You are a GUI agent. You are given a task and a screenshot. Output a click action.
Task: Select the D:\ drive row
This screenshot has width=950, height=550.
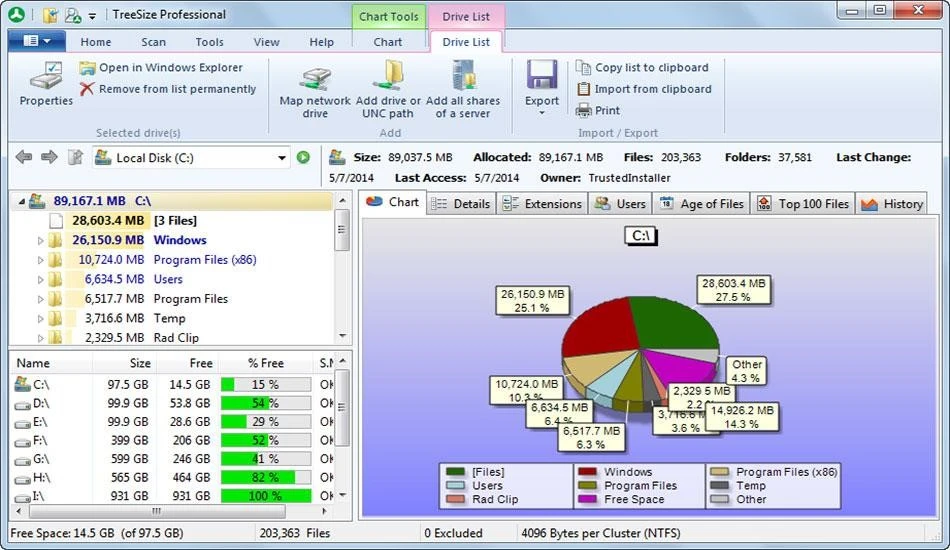[172, 403]
